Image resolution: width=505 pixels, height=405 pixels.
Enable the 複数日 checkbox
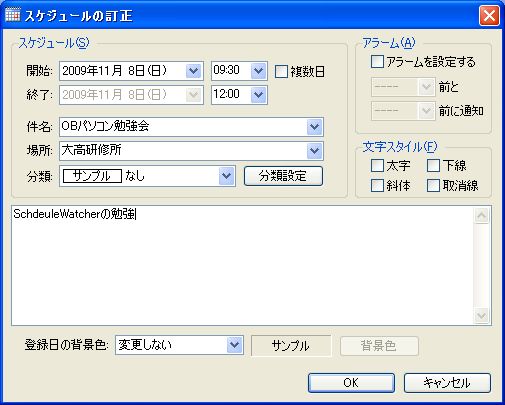click(281, 71)
